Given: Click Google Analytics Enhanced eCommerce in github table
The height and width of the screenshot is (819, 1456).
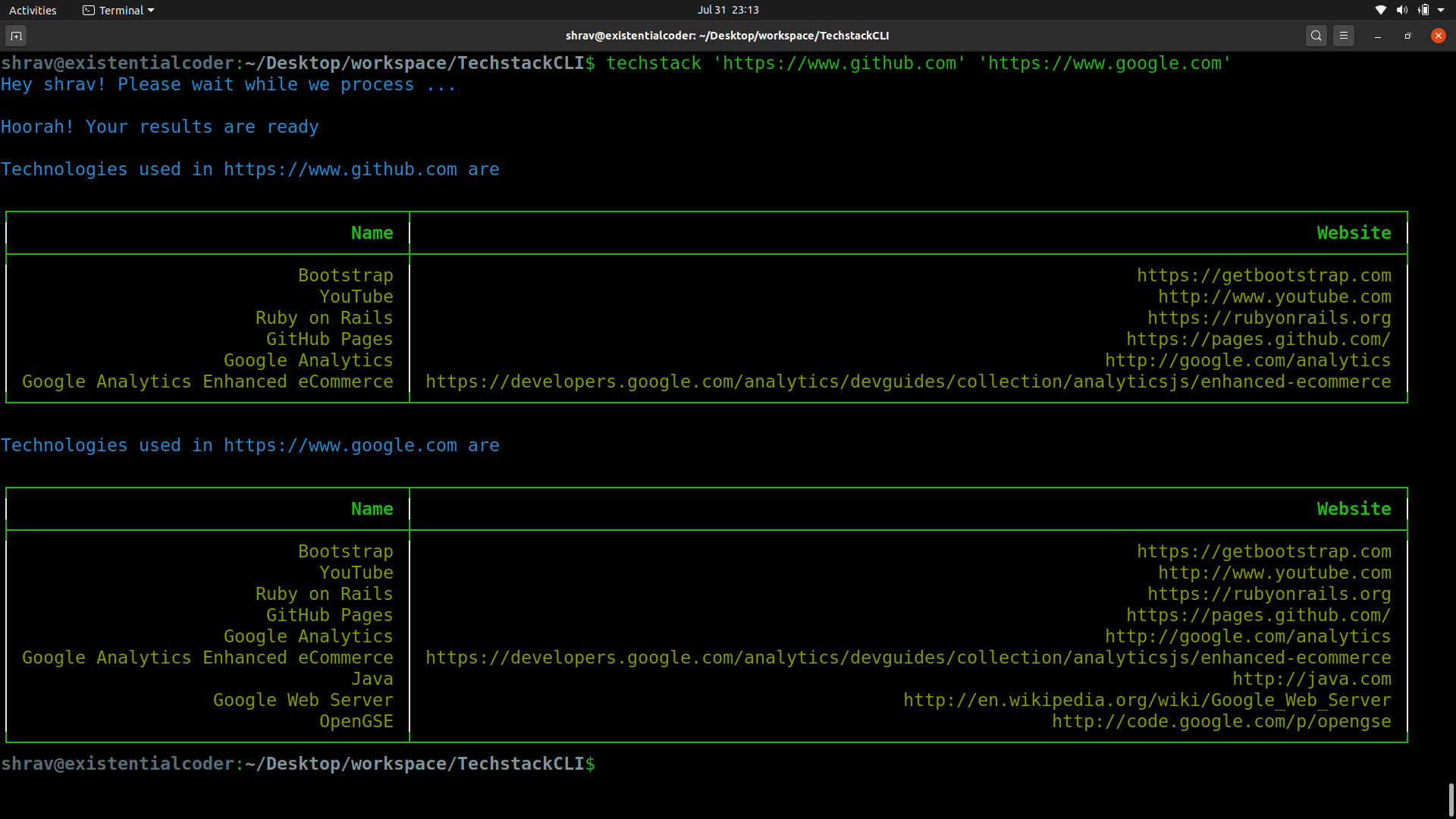Looking at the screenshot, I should pyautogui.click(x=208, y=382).
